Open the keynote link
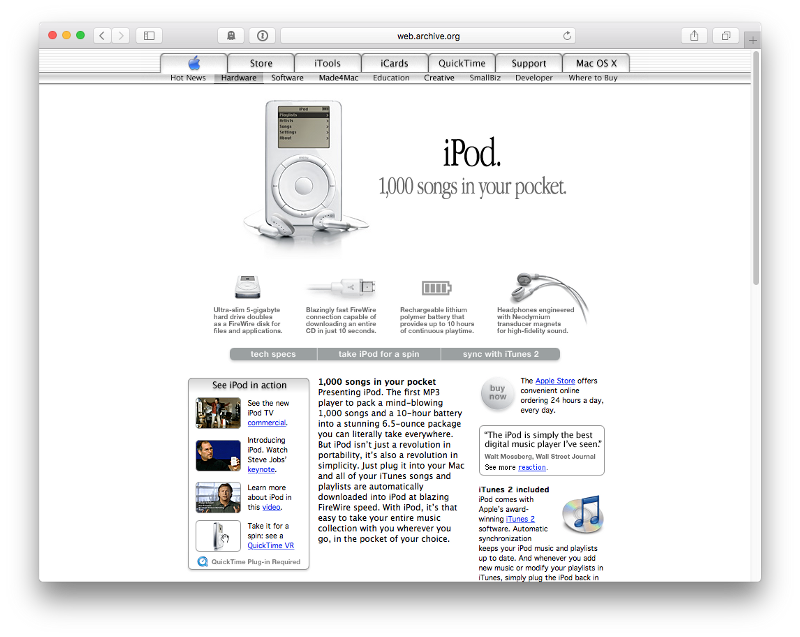The width and height of the screenshot is (800, 637). pos(261,468)
